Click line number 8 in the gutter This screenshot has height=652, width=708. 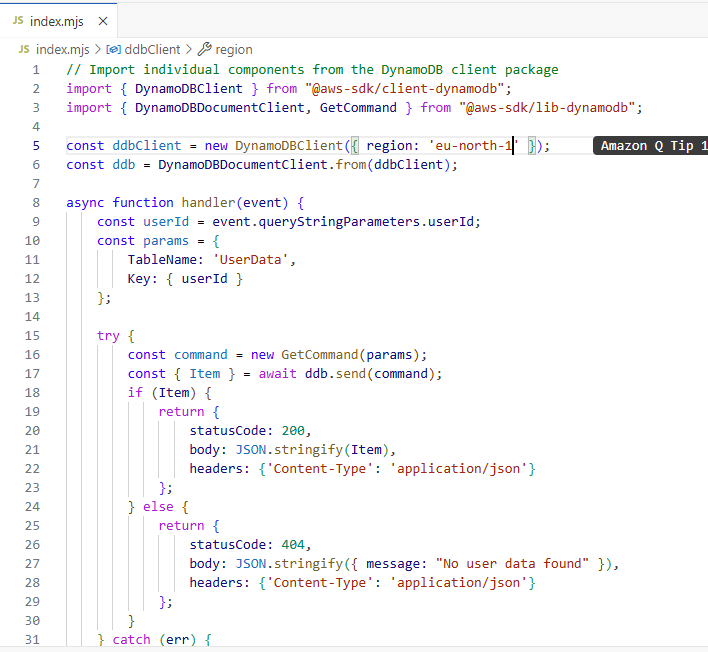click(36, 202)
